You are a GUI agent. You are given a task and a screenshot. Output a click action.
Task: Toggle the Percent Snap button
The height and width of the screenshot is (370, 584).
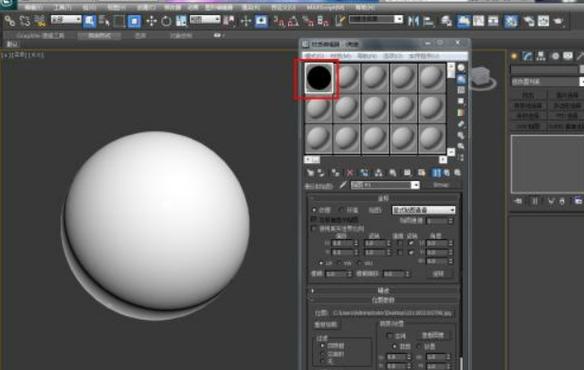(308, 21)
